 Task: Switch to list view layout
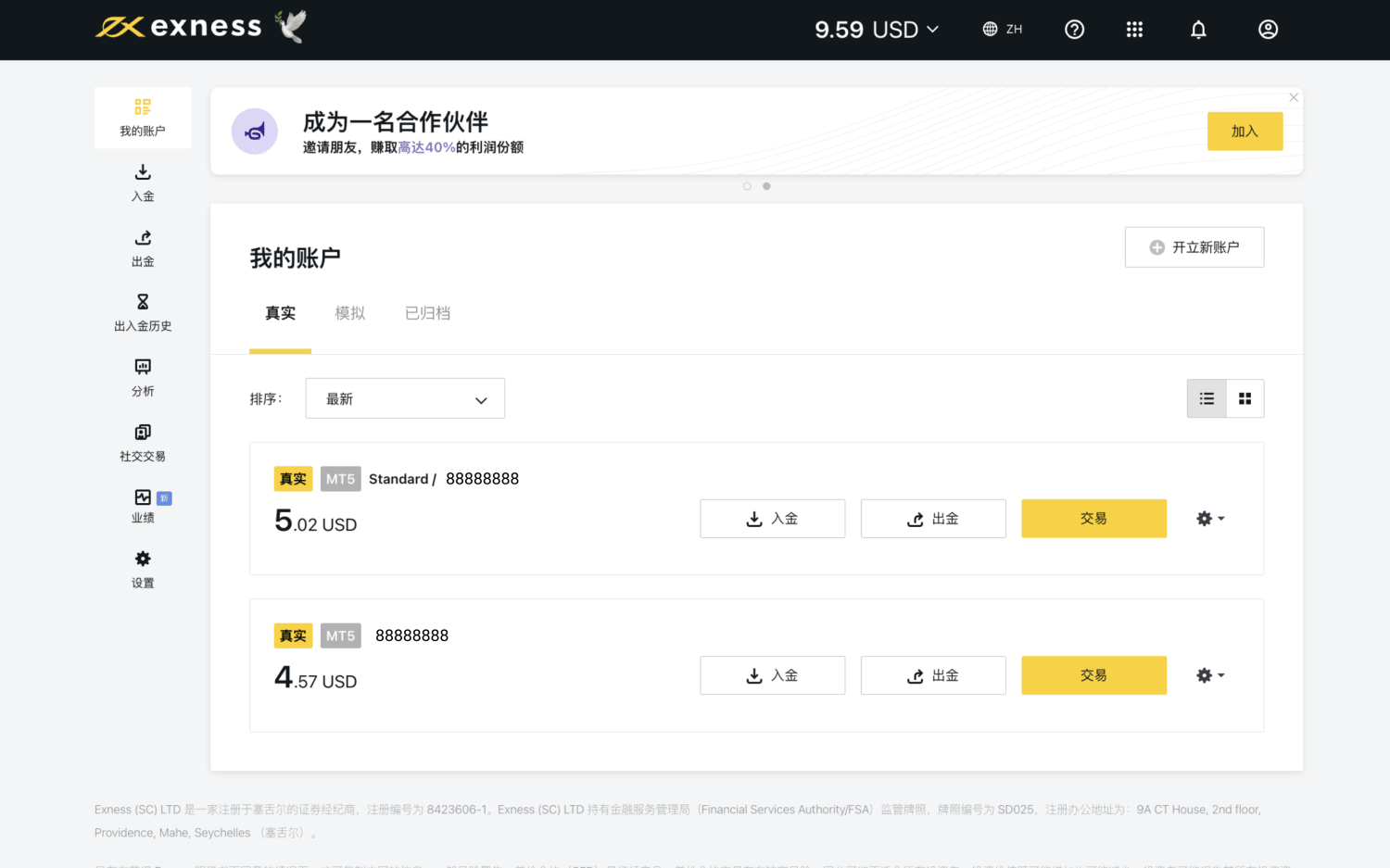1207,398
